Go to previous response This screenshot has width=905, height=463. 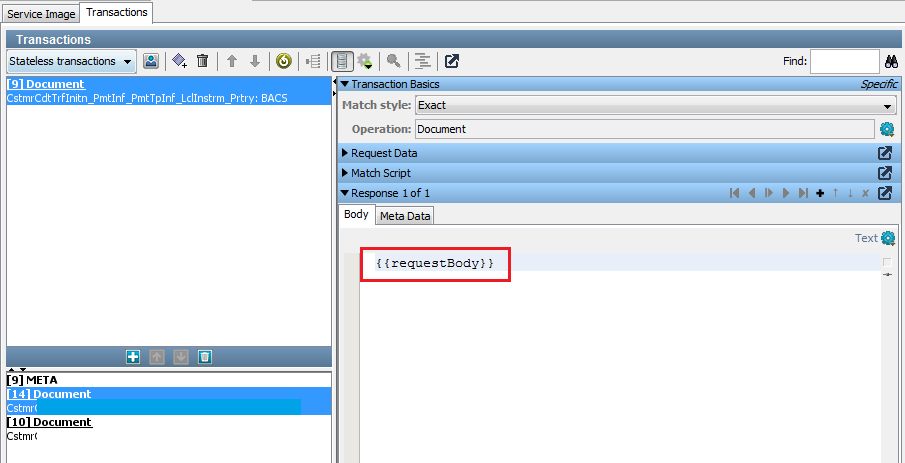tap(751, 193)
